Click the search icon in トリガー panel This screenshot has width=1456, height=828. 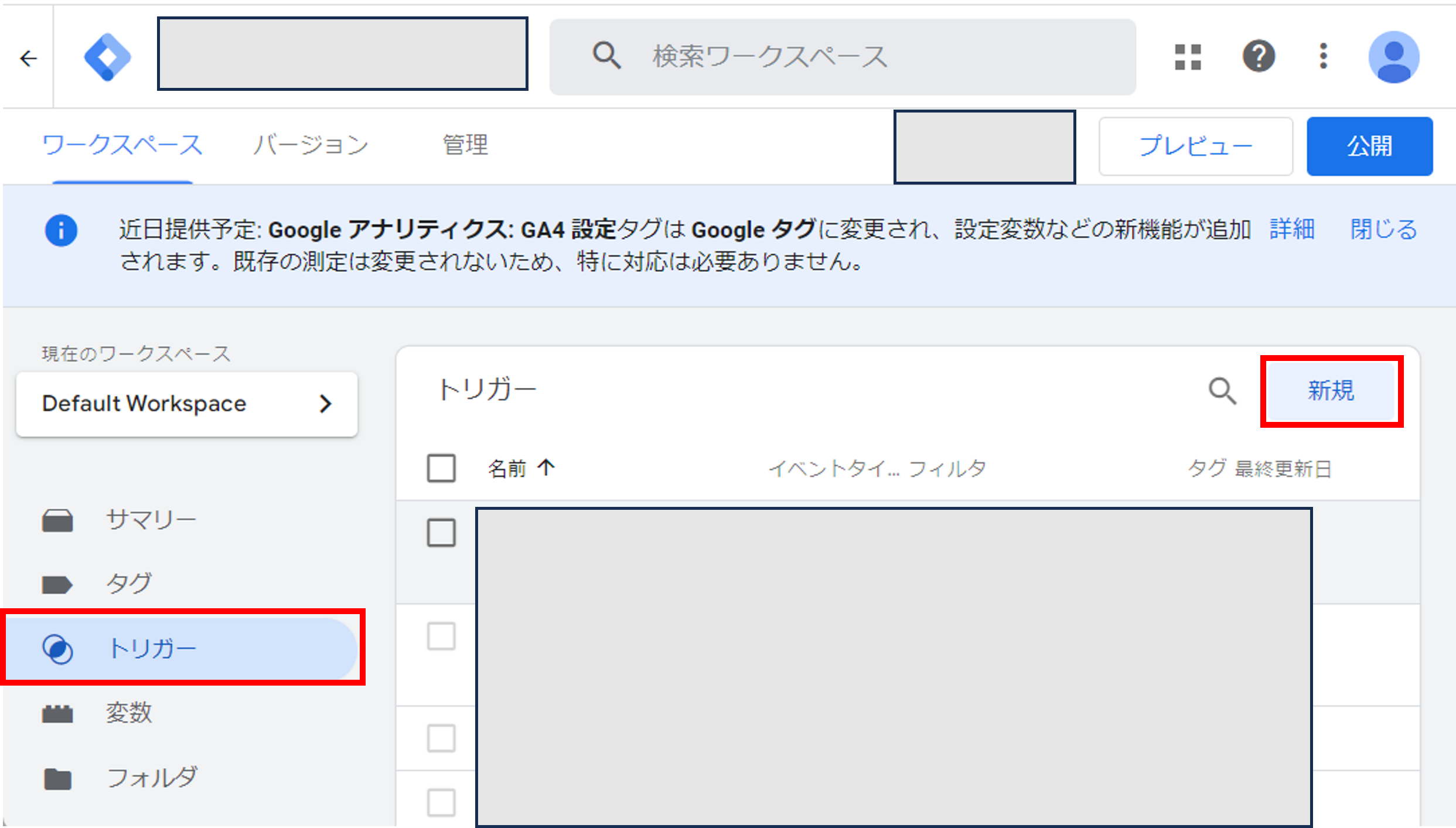point(1222,390)
